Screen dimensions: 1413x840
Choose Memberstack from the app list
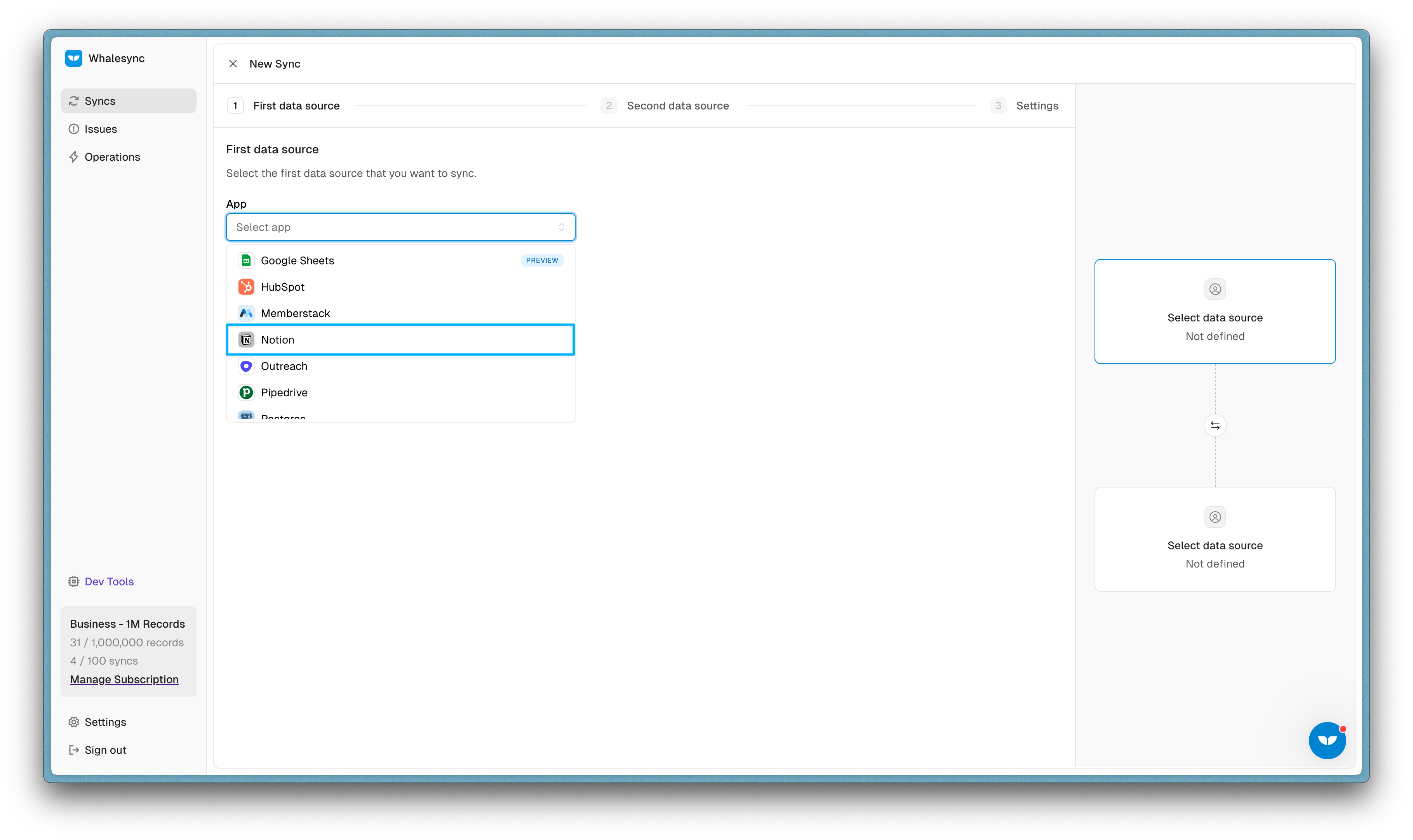[x=295, y=314]
